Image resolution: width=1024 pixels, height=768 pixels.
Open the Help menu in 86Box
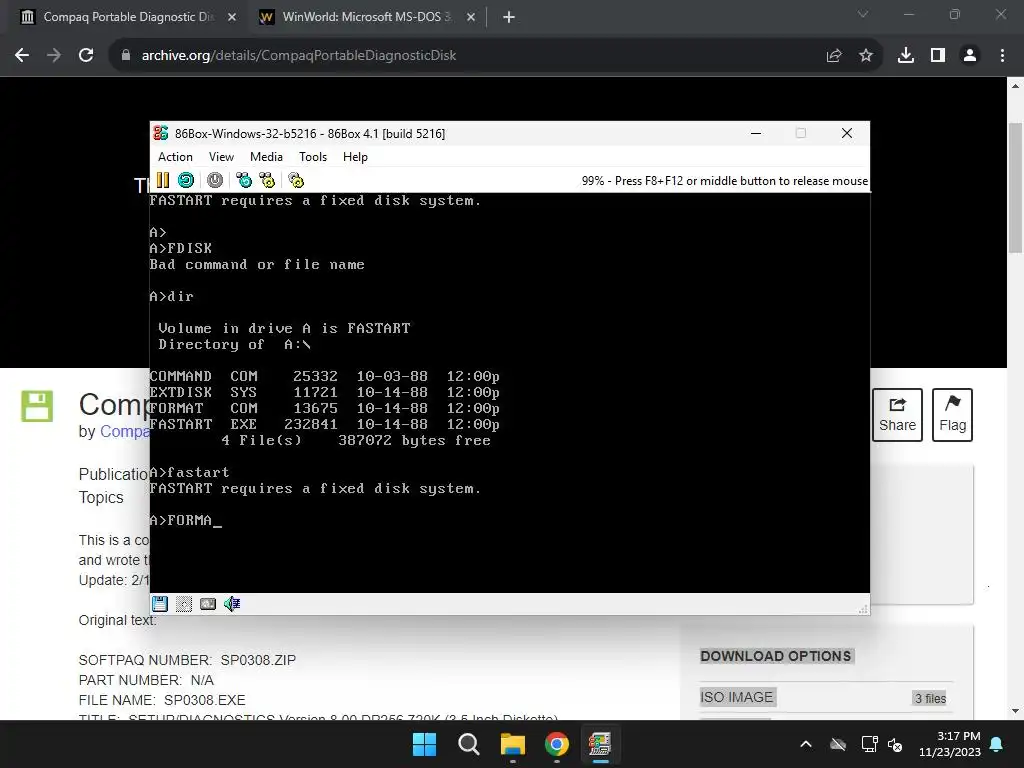click(355, 157)
